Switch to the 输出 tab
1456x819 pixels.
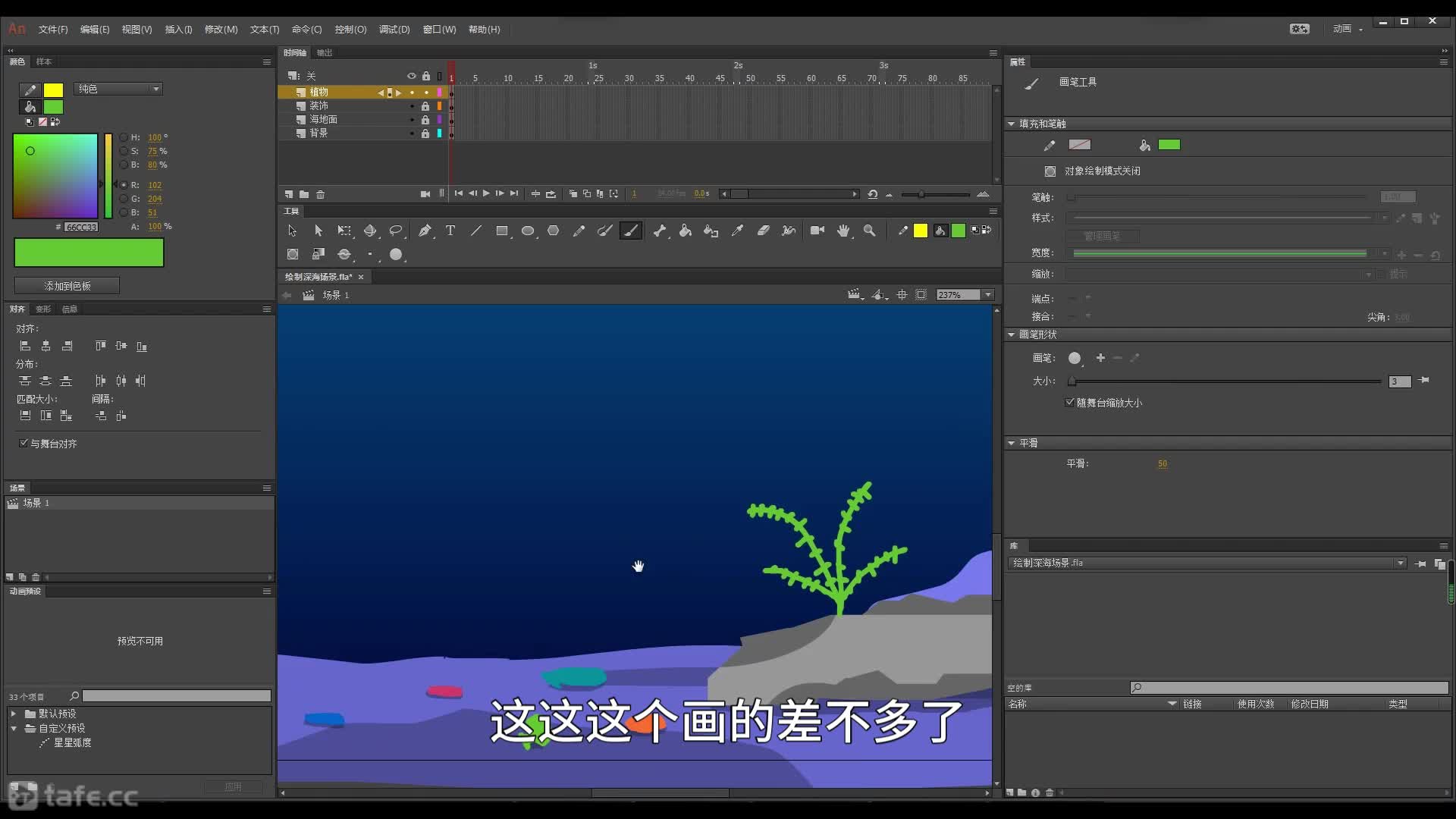(x=325, y=52)
